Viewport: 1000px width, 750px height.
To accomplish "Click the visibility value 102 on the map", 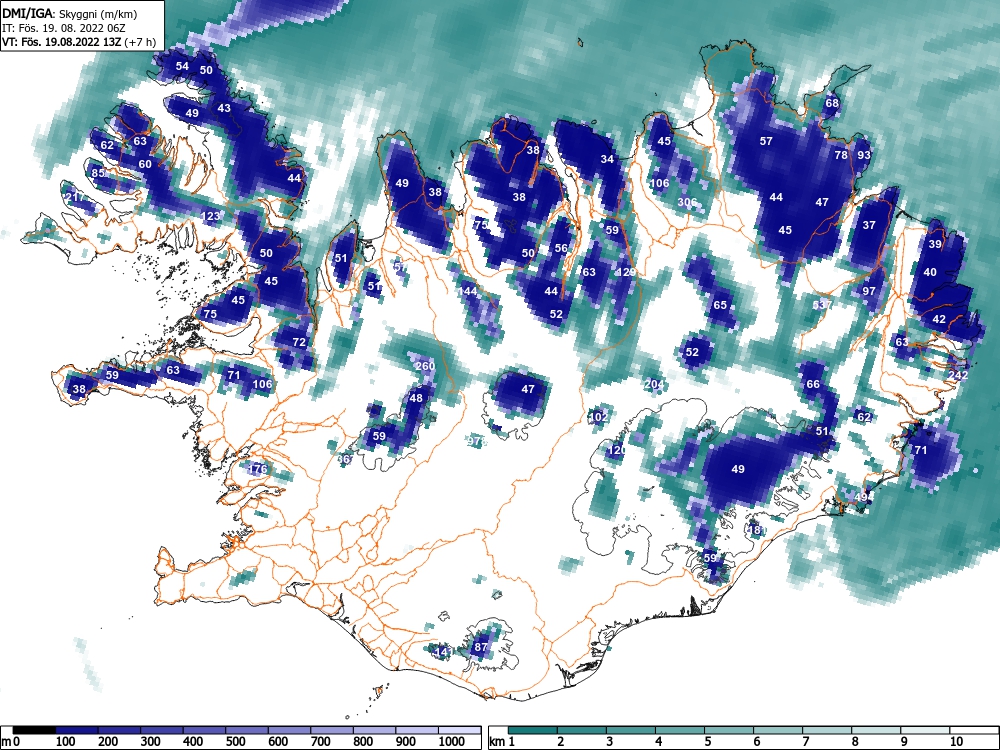I will point(598,417).
